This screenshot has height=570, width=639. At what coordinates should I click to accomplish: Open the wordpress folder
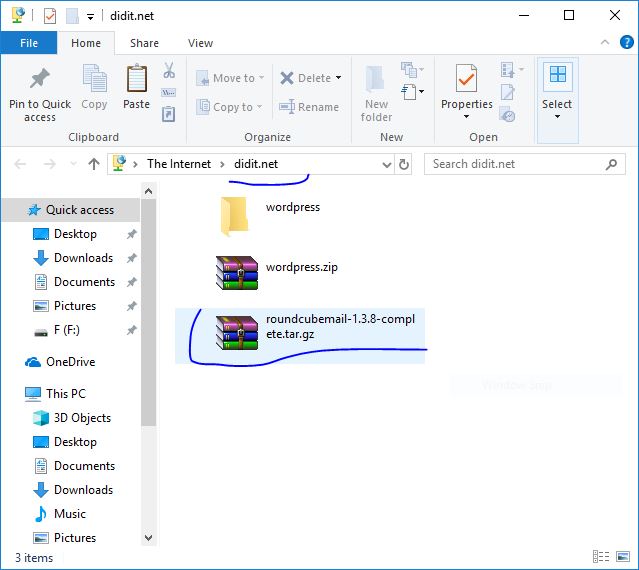tap(234, 216)
